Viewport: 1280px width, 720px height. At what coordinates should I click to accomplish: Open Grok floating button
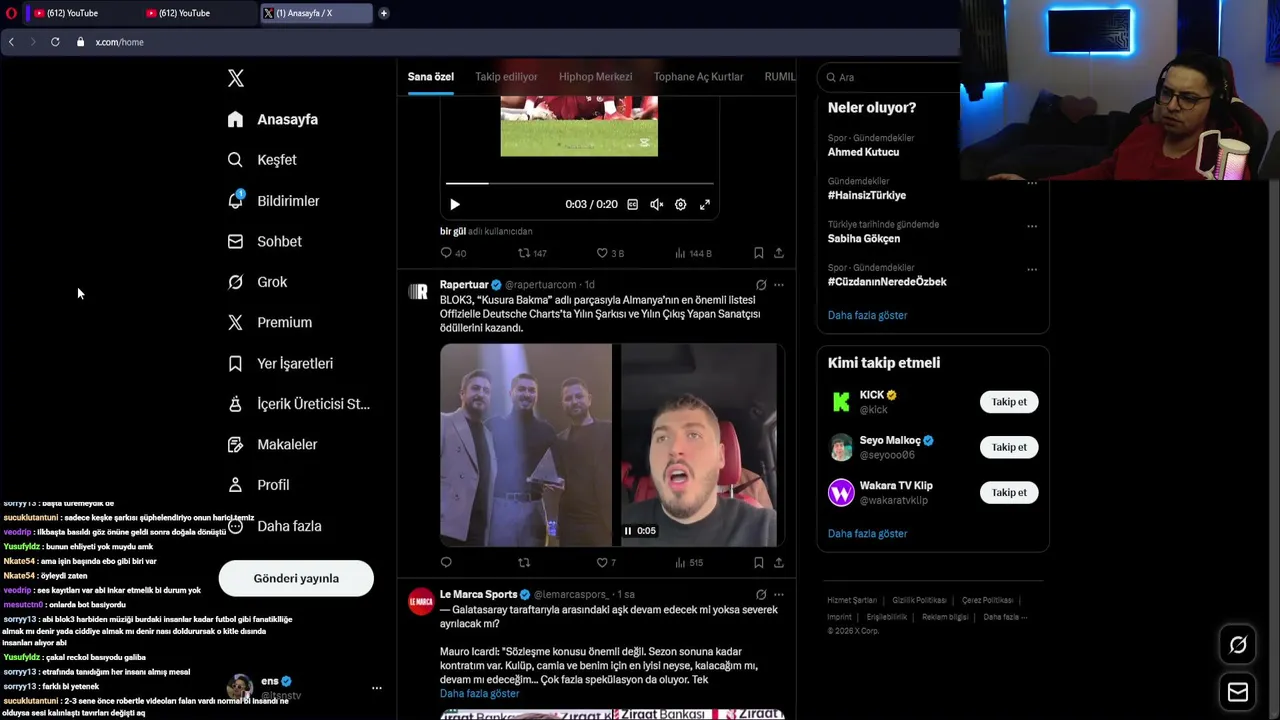[1238, 645]
